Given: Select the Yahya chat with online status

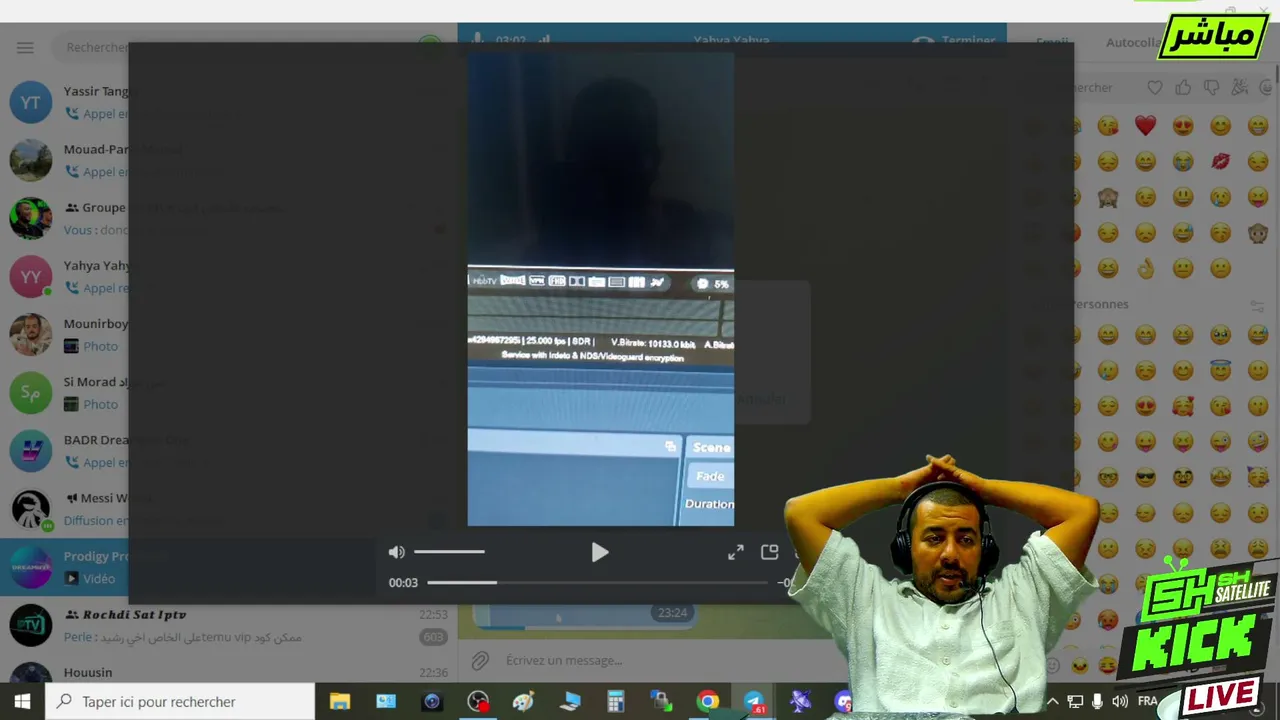Looking at the screenshot, I should [229, 276].
